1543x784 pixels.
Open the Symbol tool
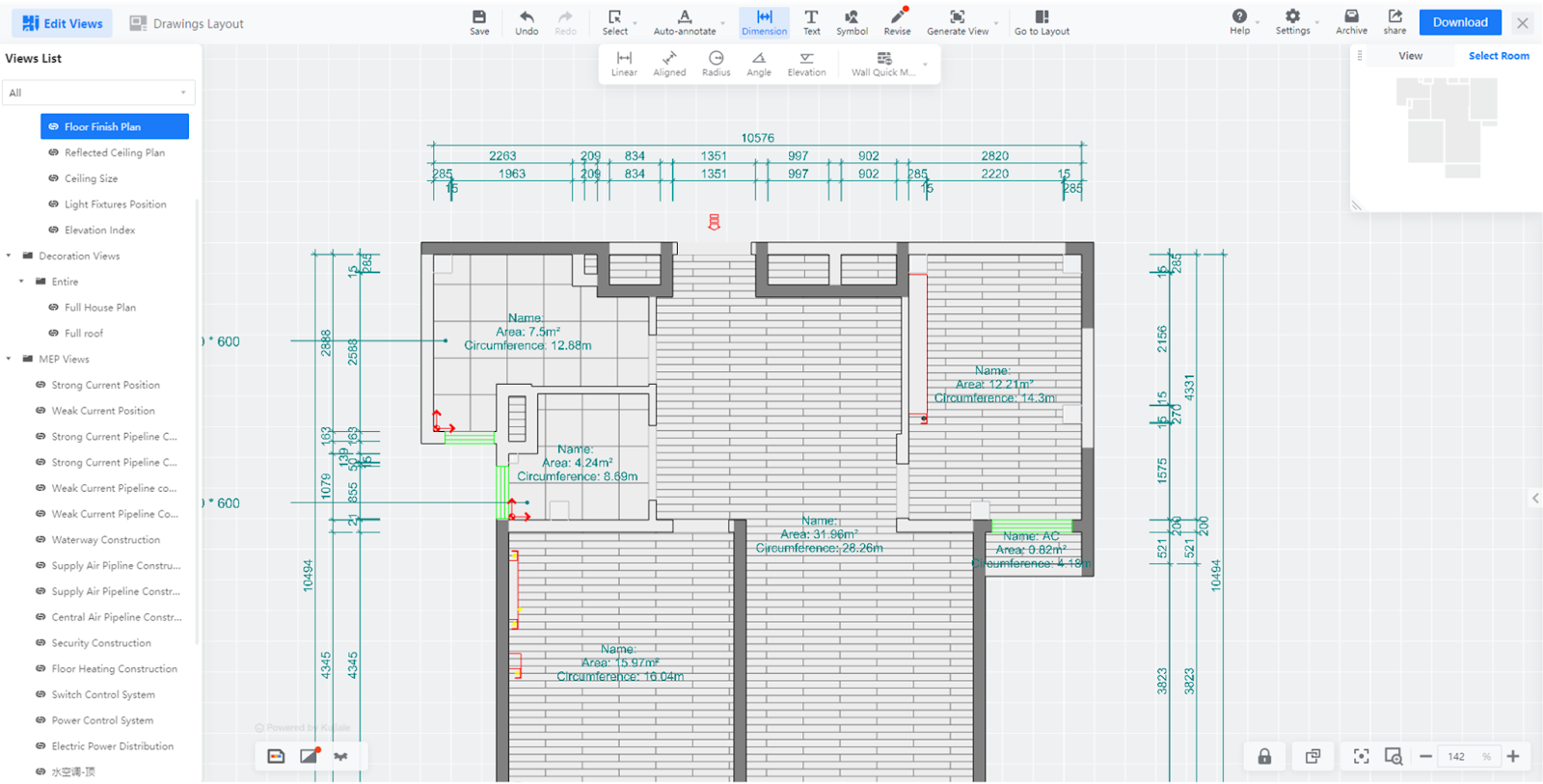point(852,22)
